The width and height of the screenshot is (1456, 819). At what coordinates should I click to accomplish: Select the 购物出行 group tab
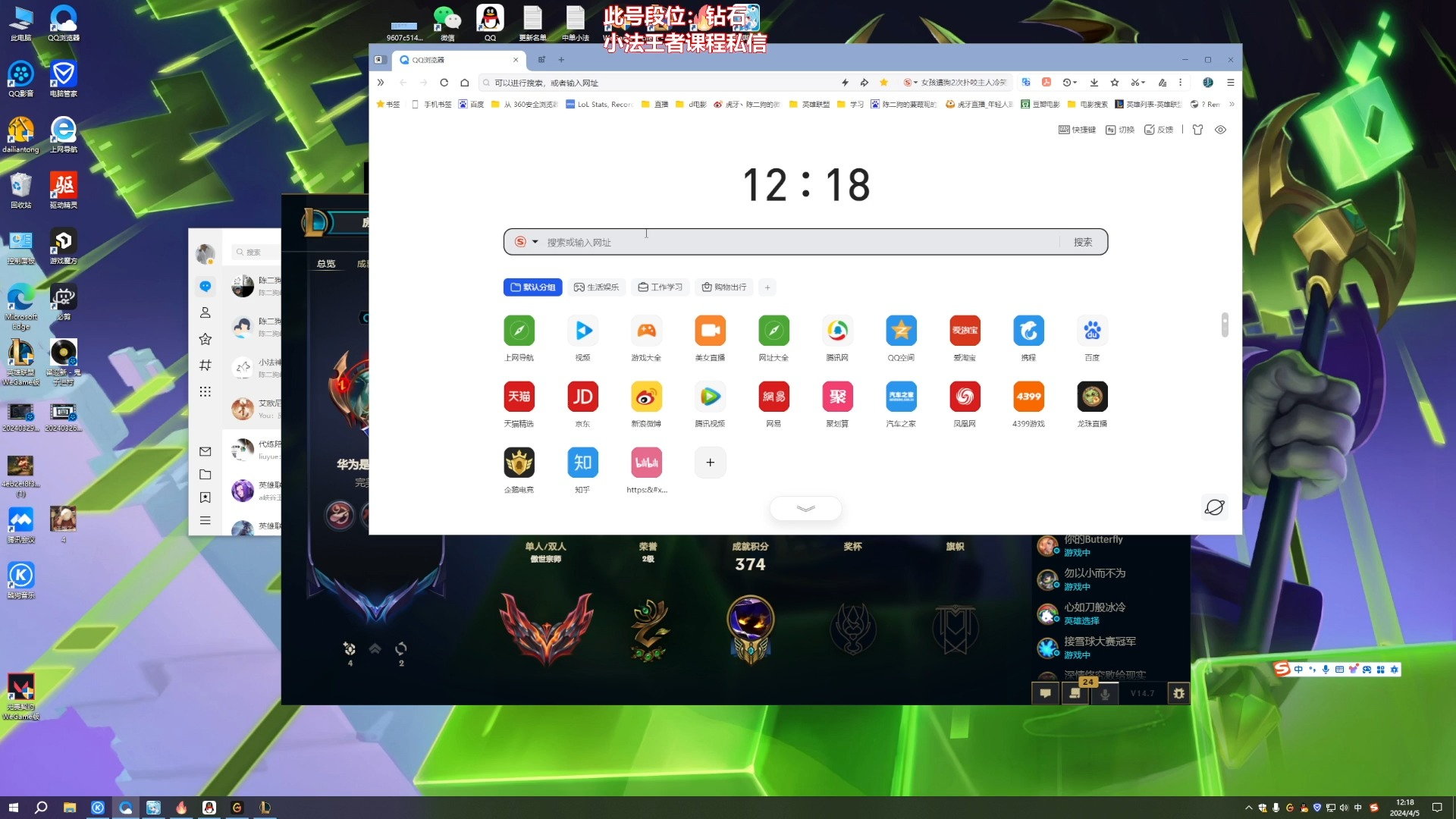723,287
